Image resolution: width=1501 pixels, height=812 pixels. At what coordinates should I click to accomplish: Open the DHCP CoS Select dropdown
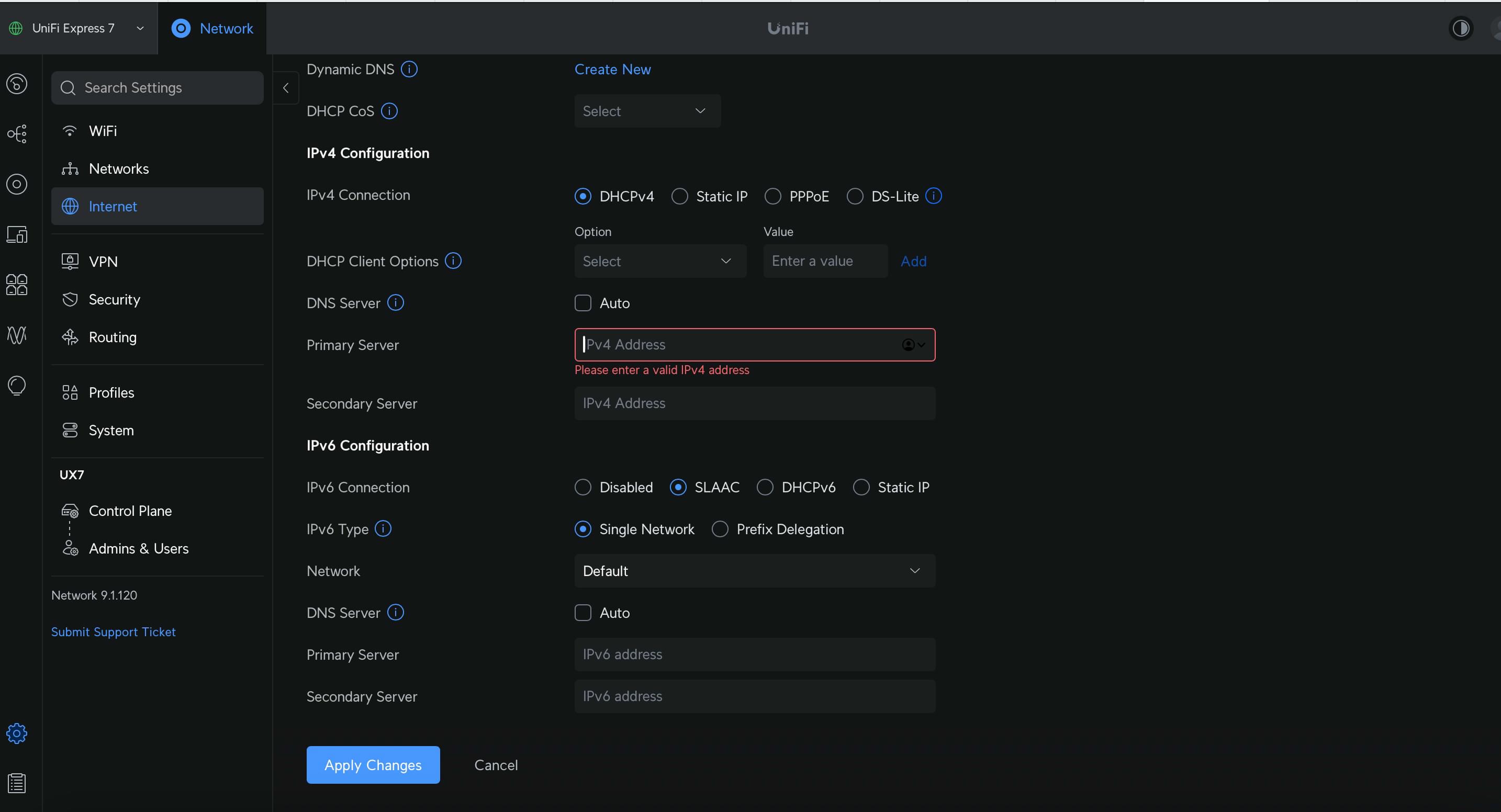(x=647, y=111)
